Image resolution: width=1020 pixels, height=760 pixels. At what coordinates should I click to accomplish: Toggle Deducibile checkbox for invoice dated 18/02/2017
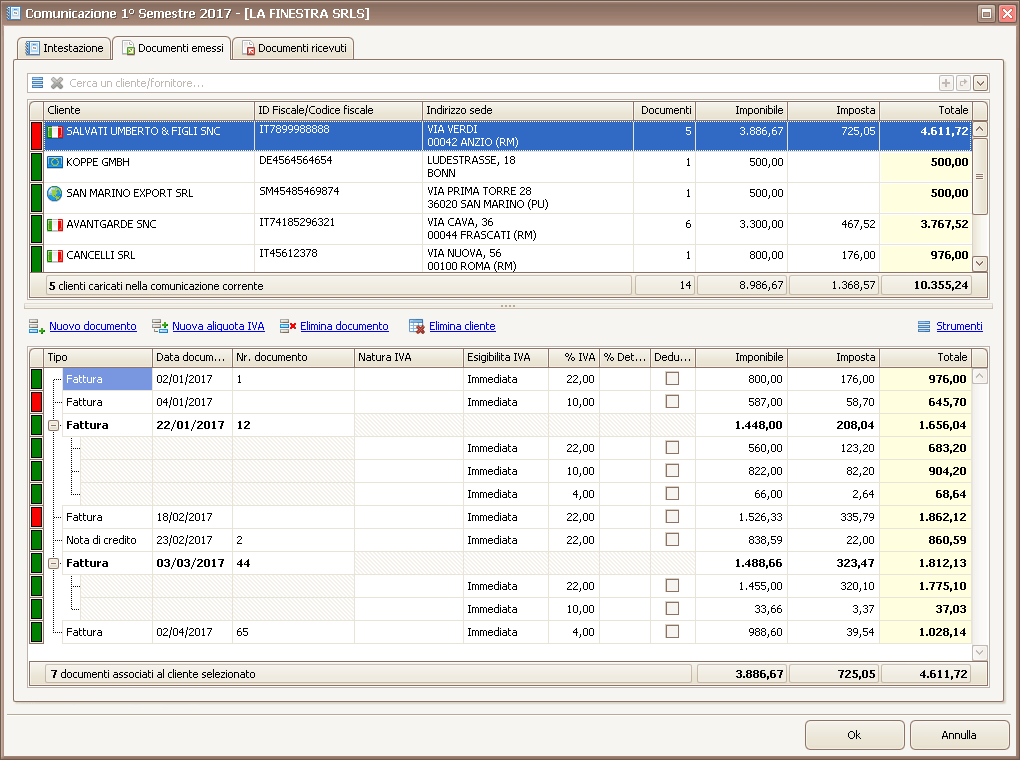coord(672,517)
